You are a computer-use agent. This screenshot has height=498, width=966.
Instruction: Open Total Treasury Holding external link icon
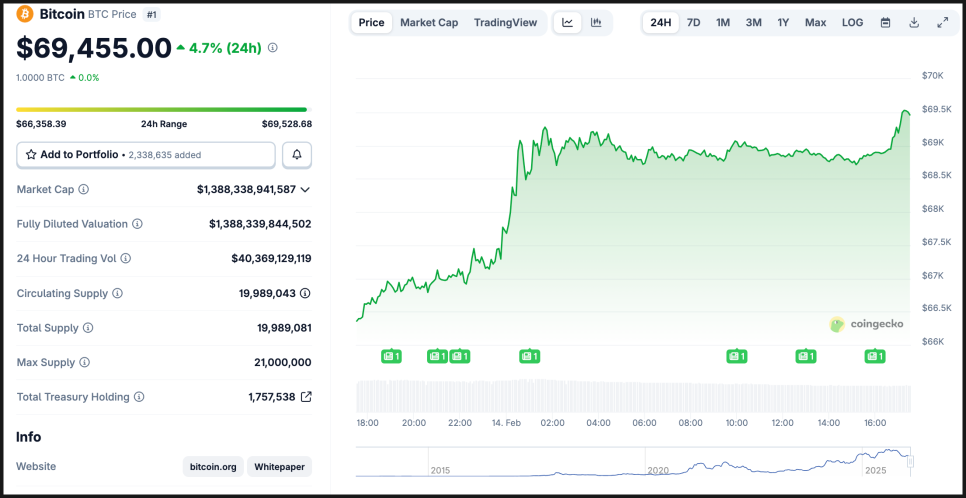click(x=306, y=397)
